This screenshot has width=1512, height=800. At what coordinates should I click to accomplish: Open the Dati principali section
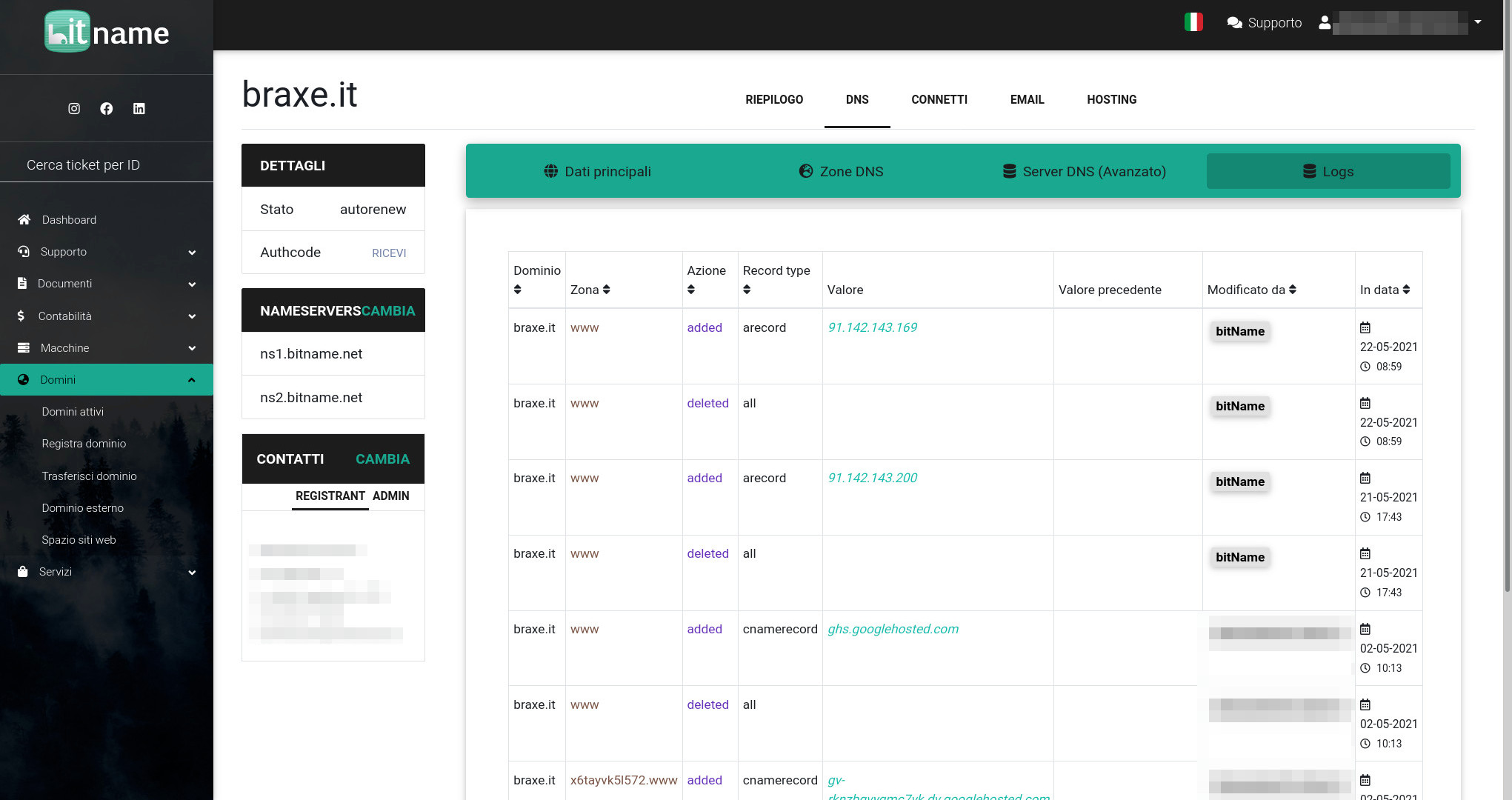pyautogui.click(x=597, y=171)
